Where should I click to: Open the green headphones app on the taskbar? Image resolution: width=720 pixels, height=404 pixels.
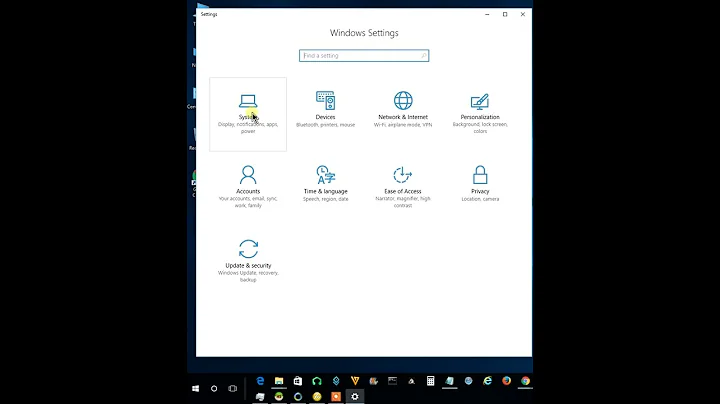tap(317, 381)
